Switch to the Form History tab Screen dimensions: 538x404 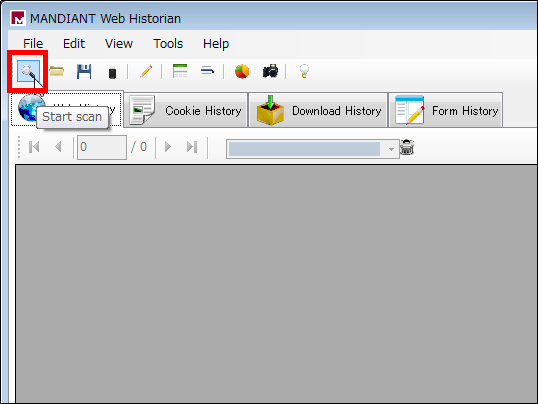(x=445, y=110)
